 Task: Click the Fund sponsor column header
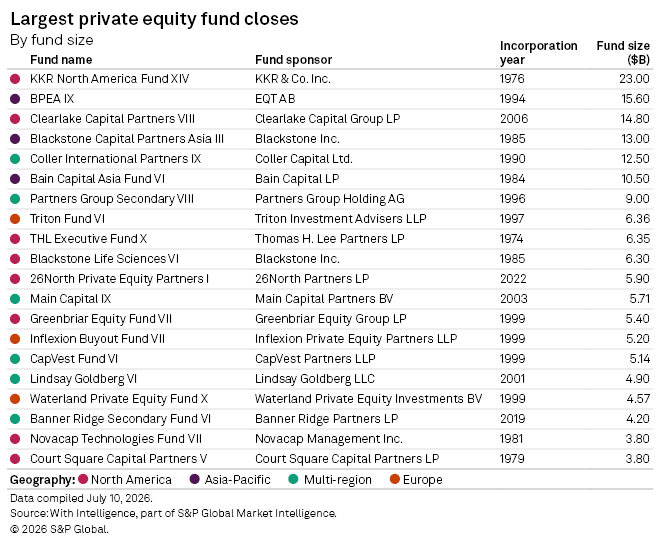tap(293, 60)
